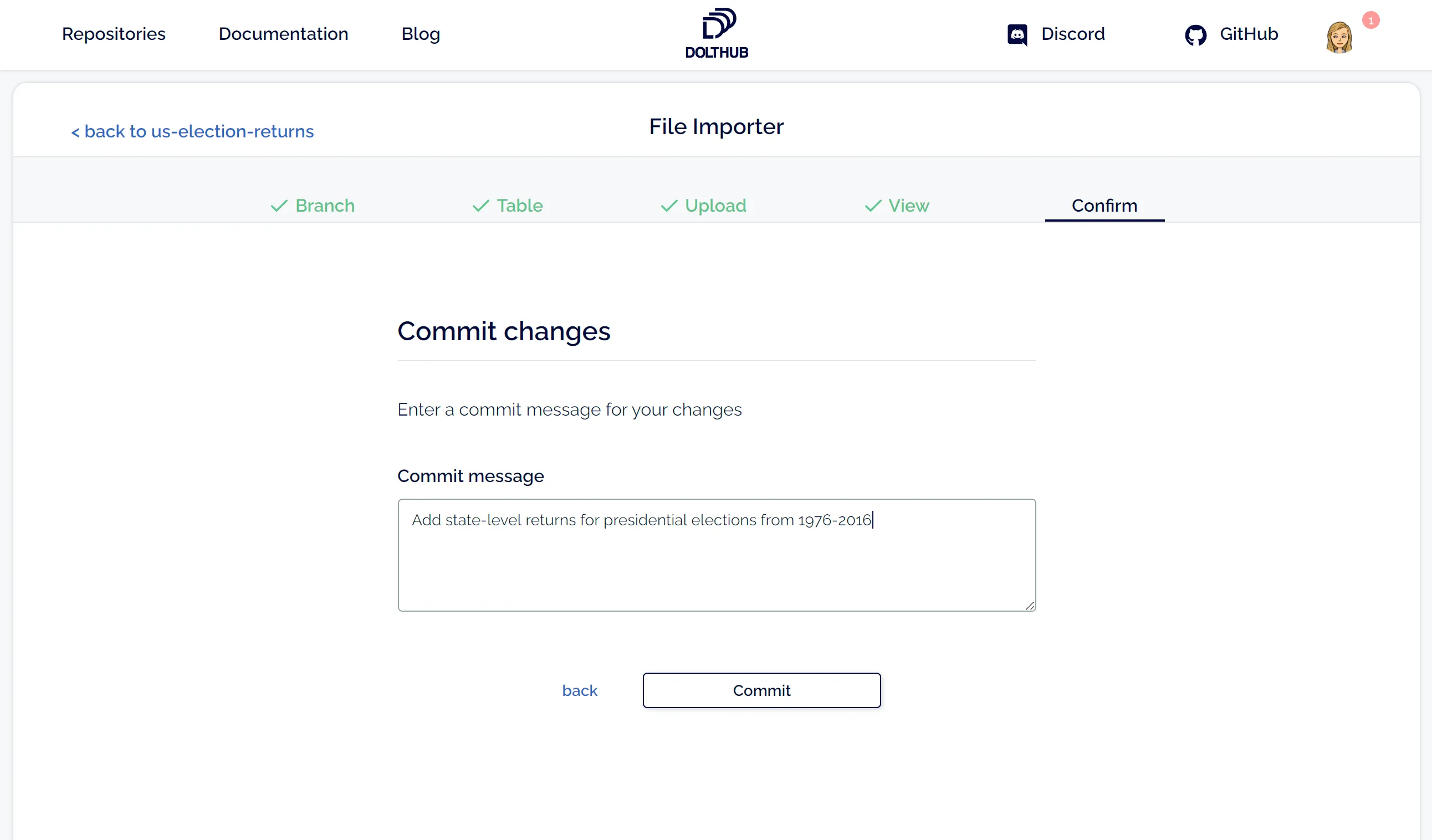Switch to the Confirm step
This screenshot has width=1432, height=840.
tap(1103, 206)
